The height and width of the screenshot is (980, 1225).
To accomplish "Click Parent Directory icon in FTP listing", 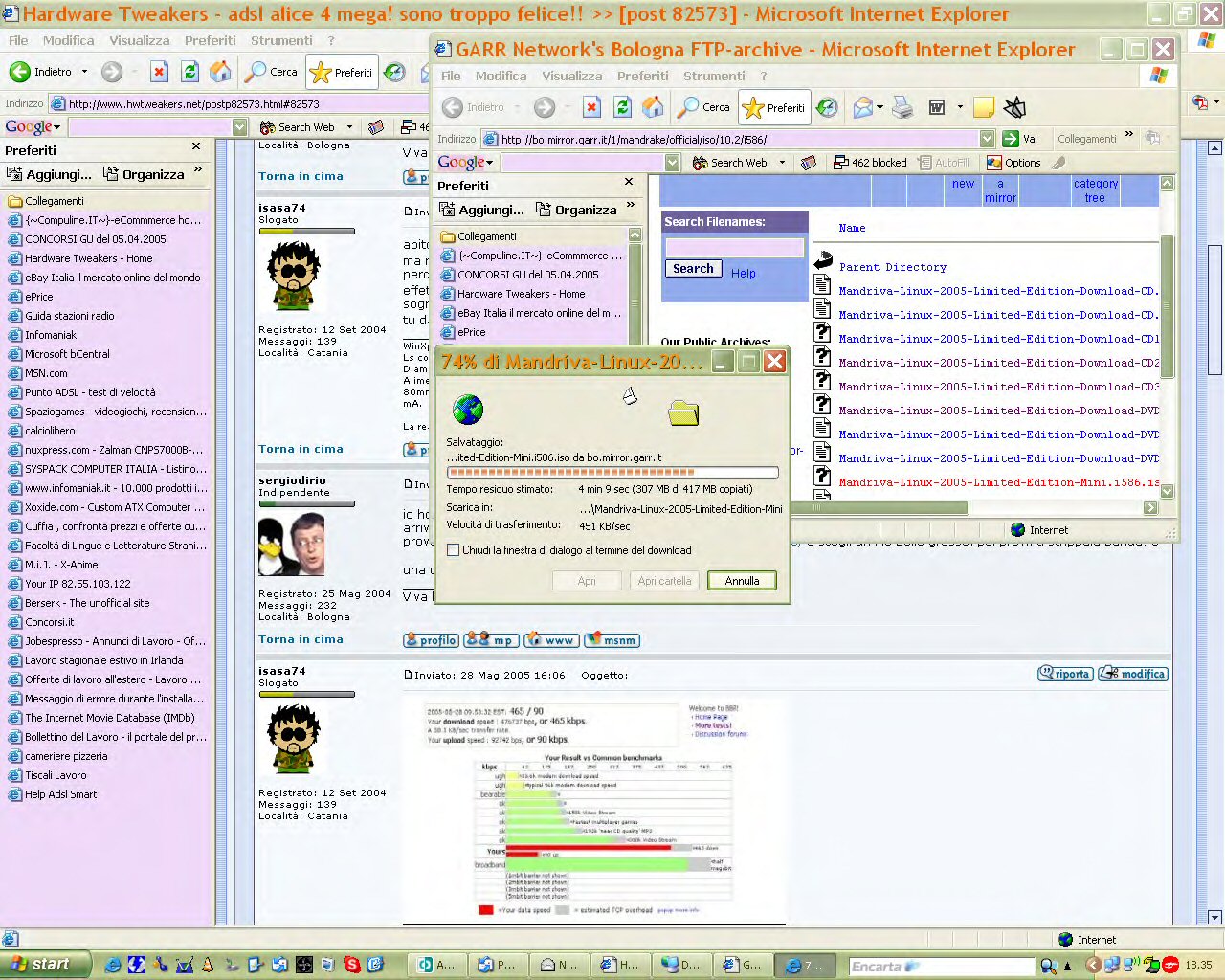I will pyautogui.click(x=823, y=260).
